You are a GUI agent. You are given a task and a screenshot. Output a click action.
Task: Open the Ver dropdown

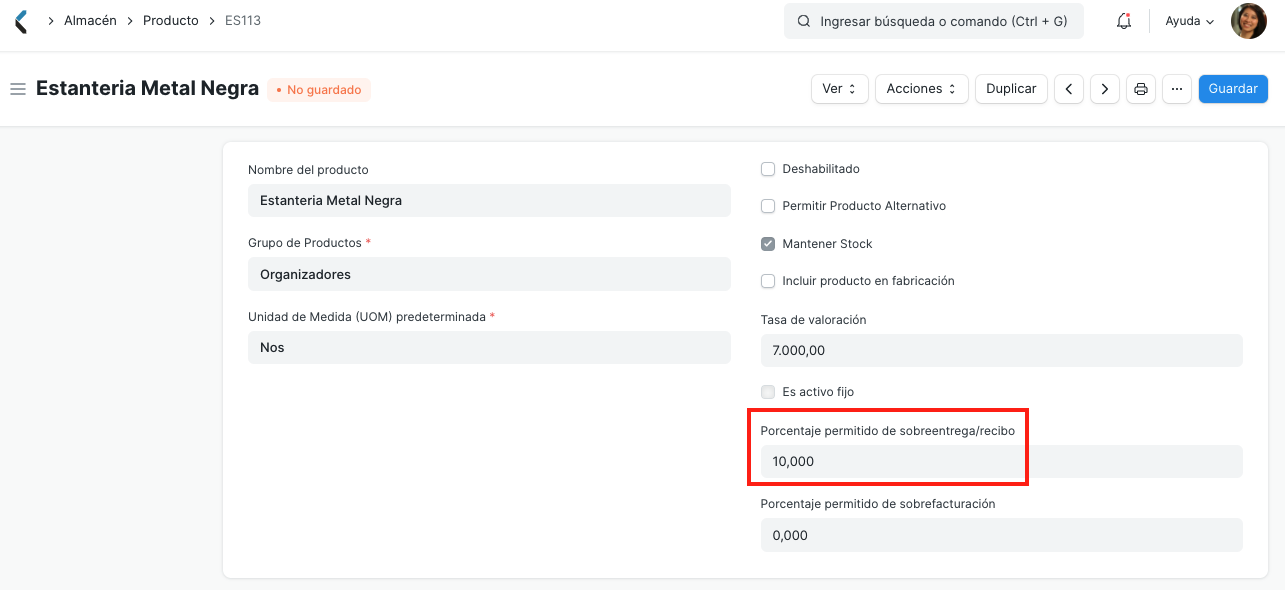pos(839,89)
